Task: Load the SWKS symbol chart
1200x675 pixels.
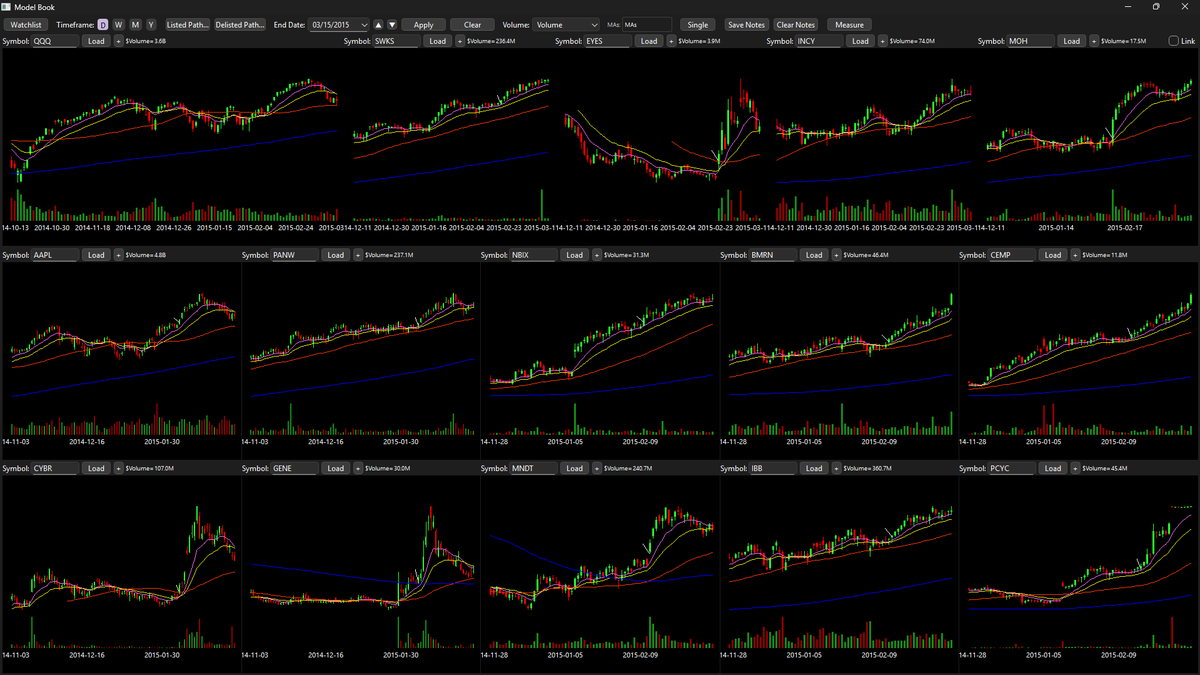Action: coord(437,41)
